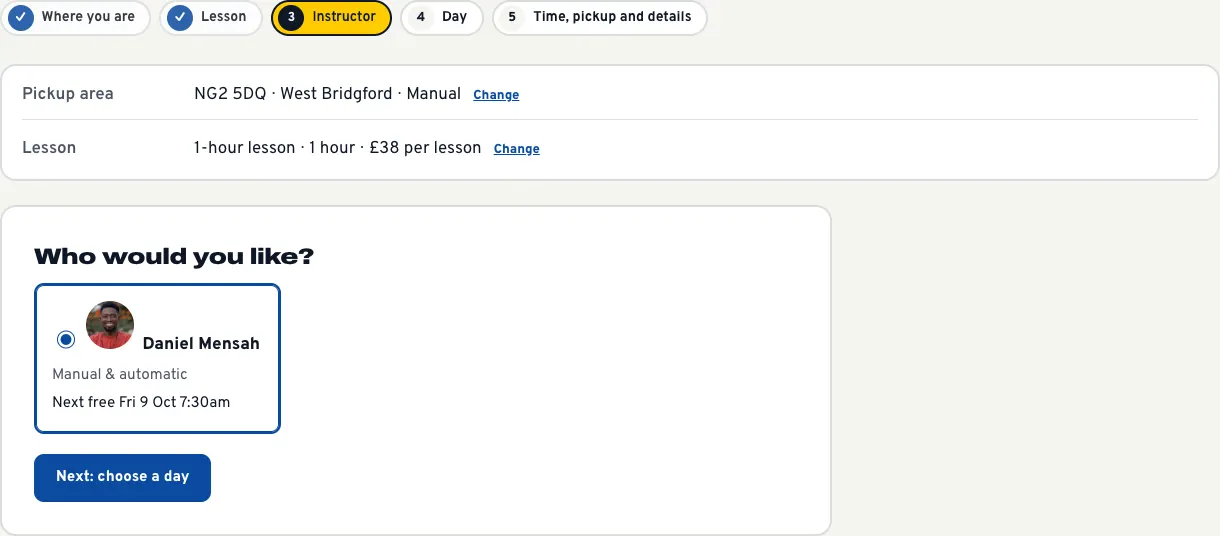Go back to the Where you are step

[x=76, y=17]
